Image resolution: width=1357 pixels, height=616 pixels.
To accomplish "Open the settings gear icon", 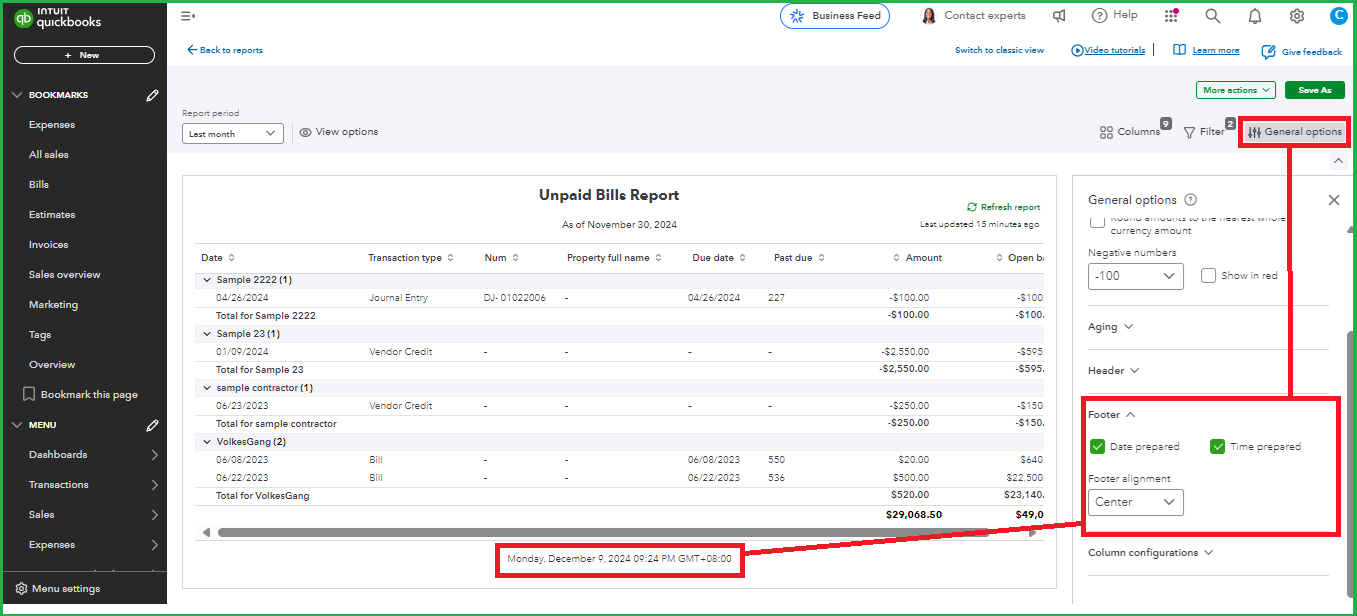I will 1296,16.
